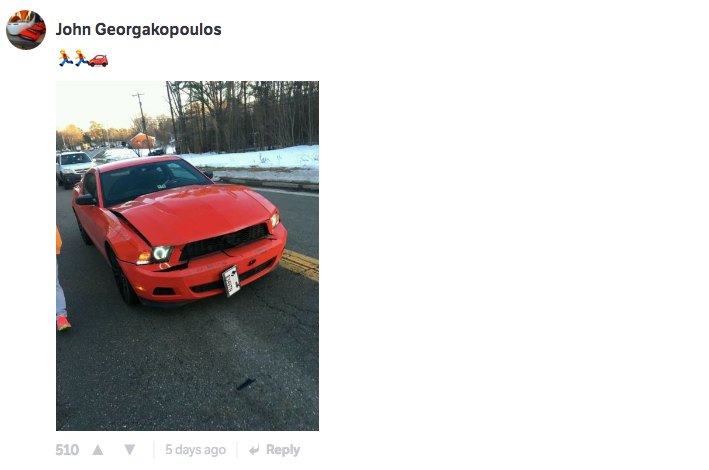Open the '5 days ago' timestamp permalink
Viewport: 709px width, 470px height.
click(x=195, y=450)
